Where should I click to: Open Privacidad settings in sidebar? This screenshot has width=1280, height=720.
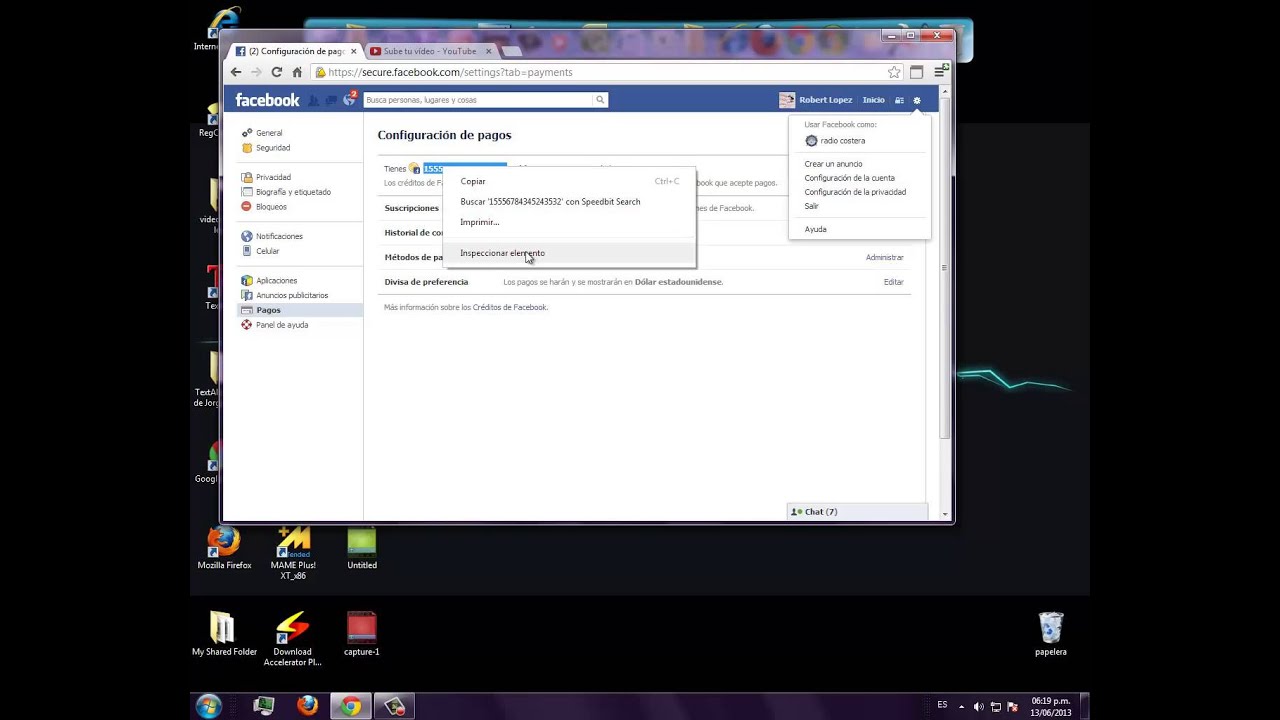tap(273, 177)
